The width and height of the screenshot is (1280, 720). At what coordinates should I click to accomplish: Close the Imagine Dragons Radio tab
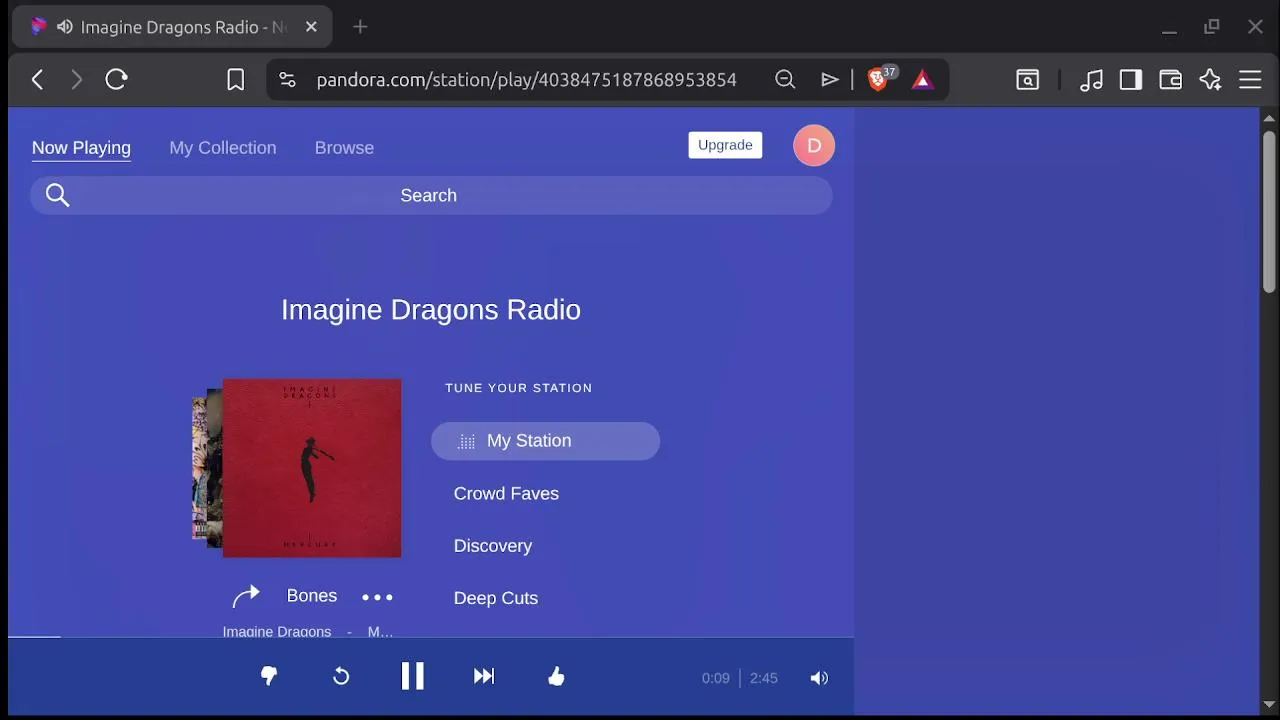(311, 27)
